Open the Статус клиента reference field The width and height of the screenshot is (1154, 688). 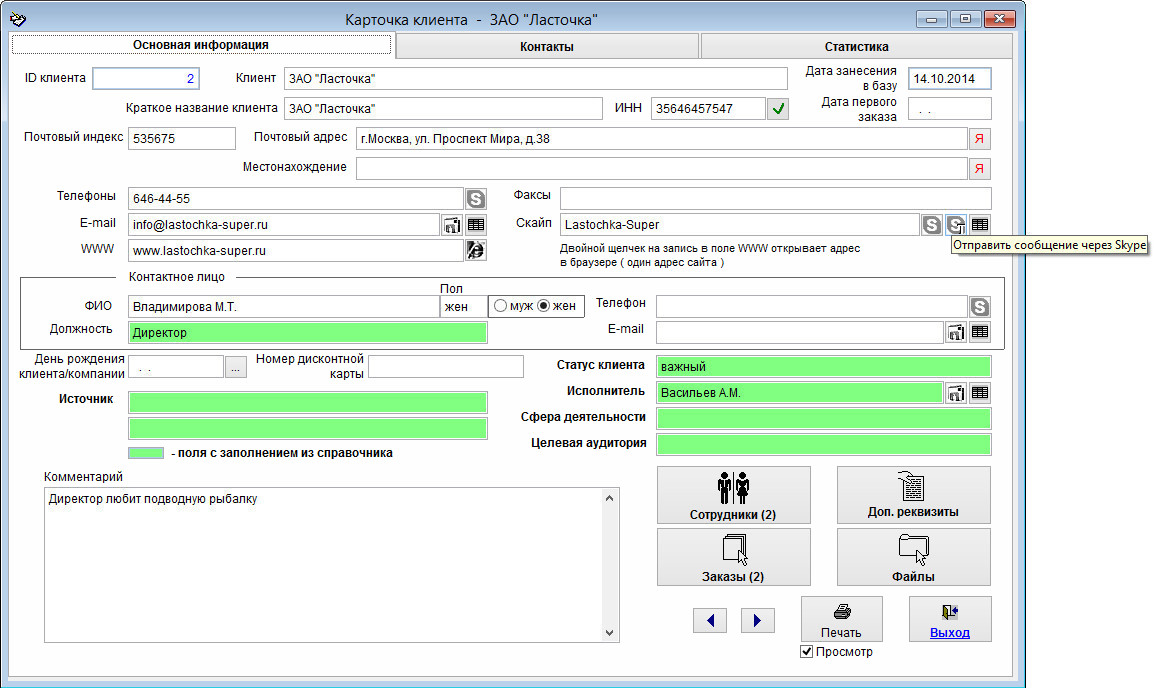coord(823,367)
